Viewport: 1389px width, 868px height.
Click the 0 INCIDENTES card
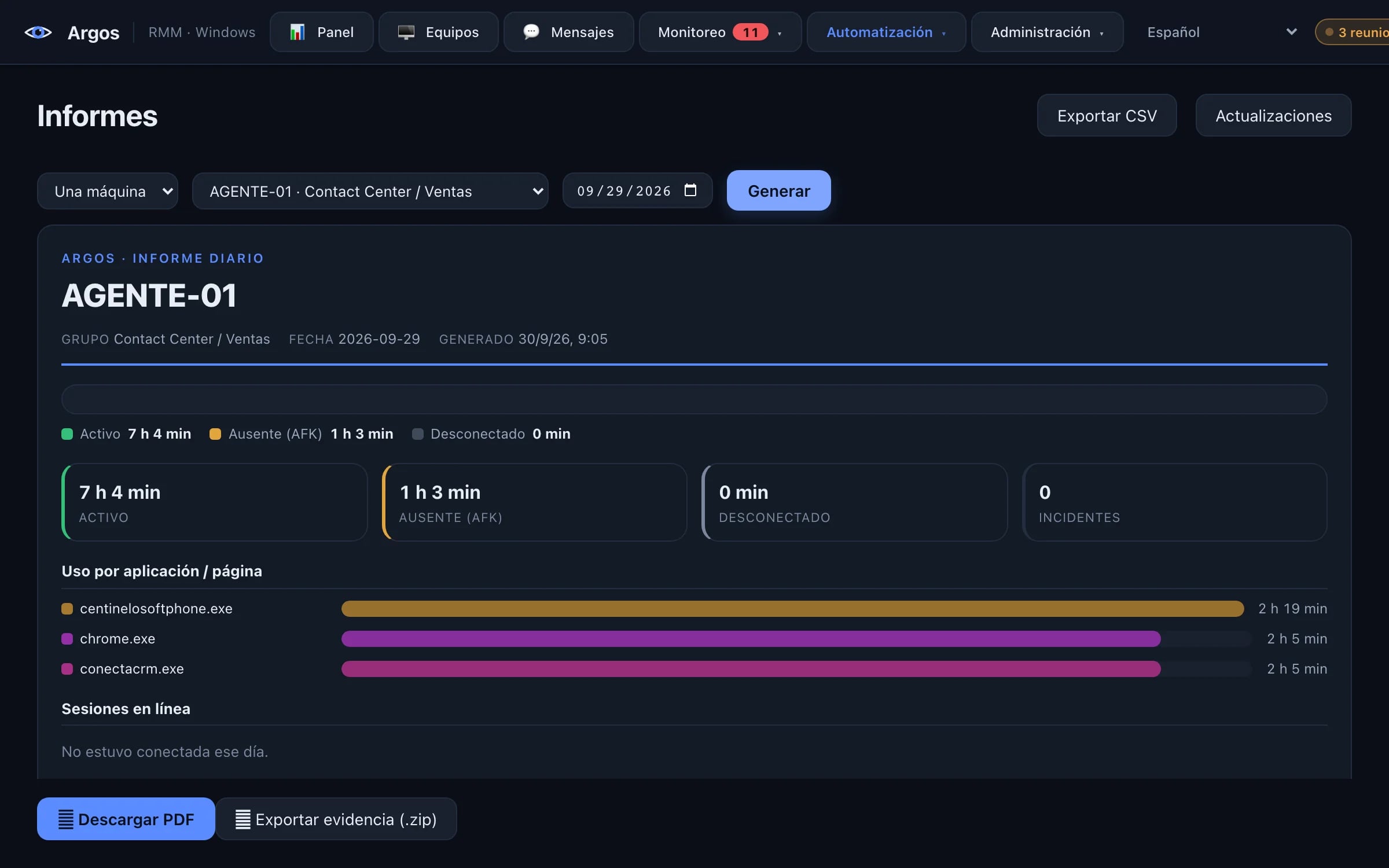[x=1175, y=502]
